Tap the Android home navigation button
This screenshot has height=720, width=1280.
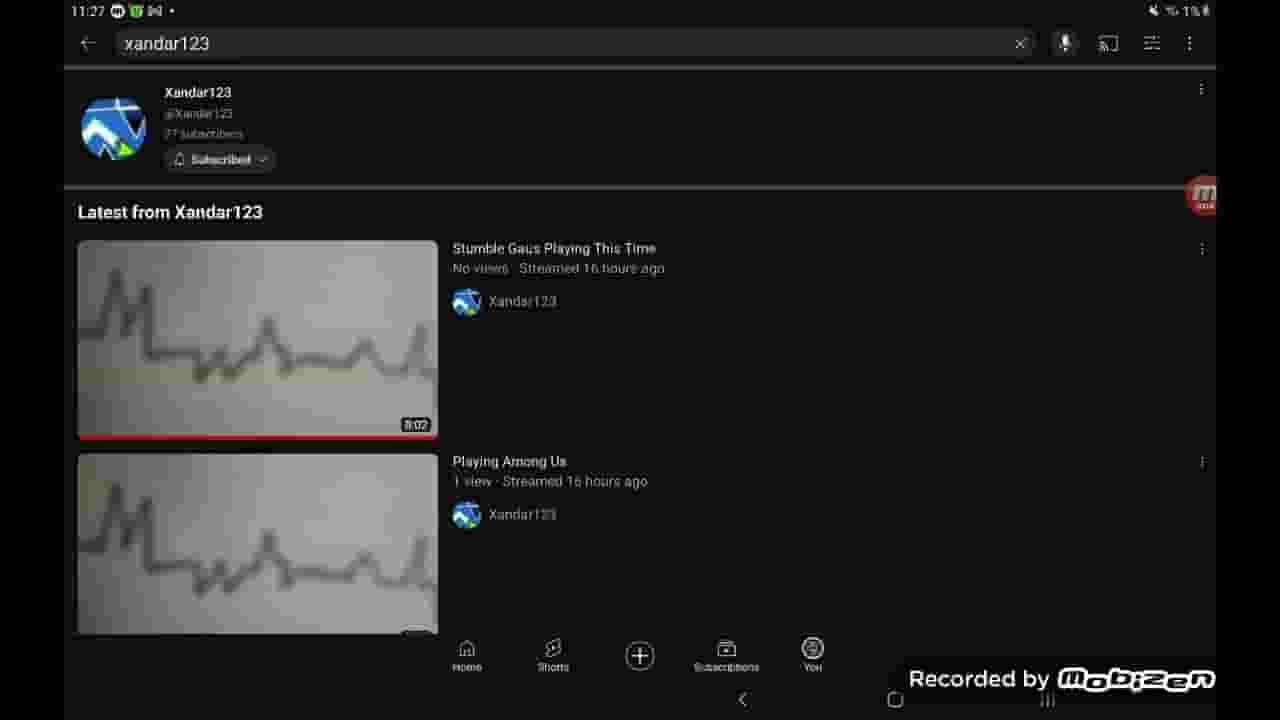(895, 700)
